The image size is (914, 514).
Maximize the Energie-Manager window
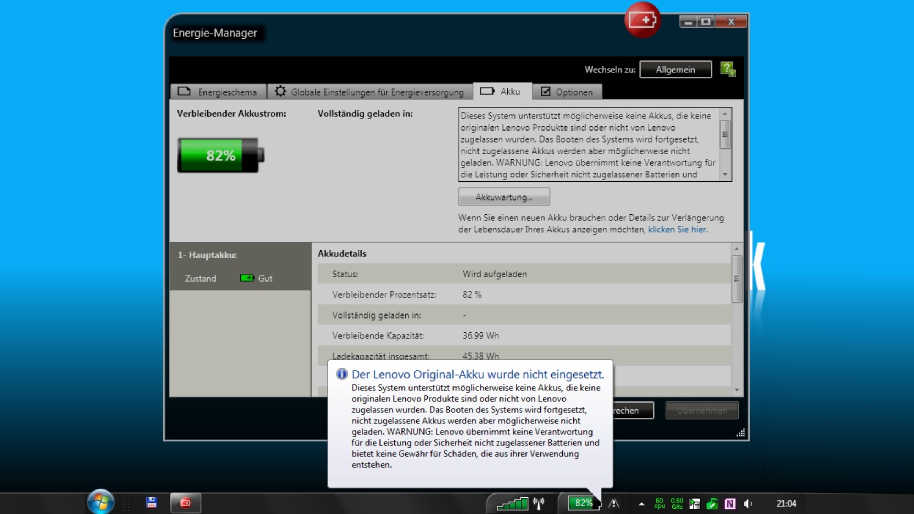[x=705, y=22]
